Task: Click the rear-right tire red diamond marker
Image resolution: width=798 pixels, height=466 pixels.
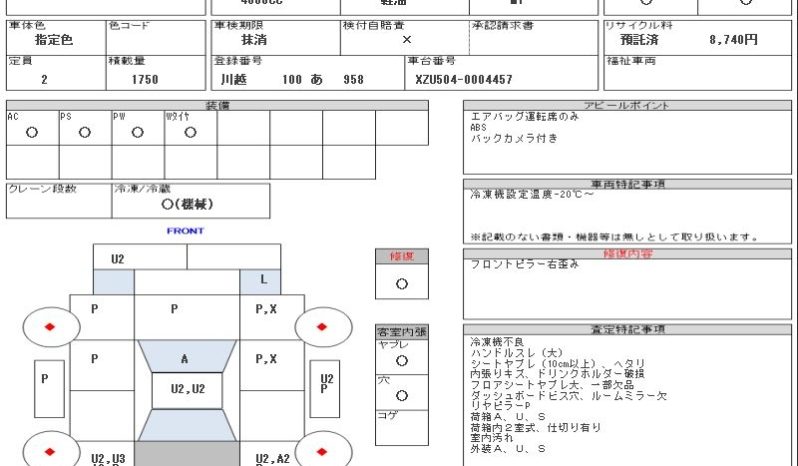Action: click(x=322, y=451)
